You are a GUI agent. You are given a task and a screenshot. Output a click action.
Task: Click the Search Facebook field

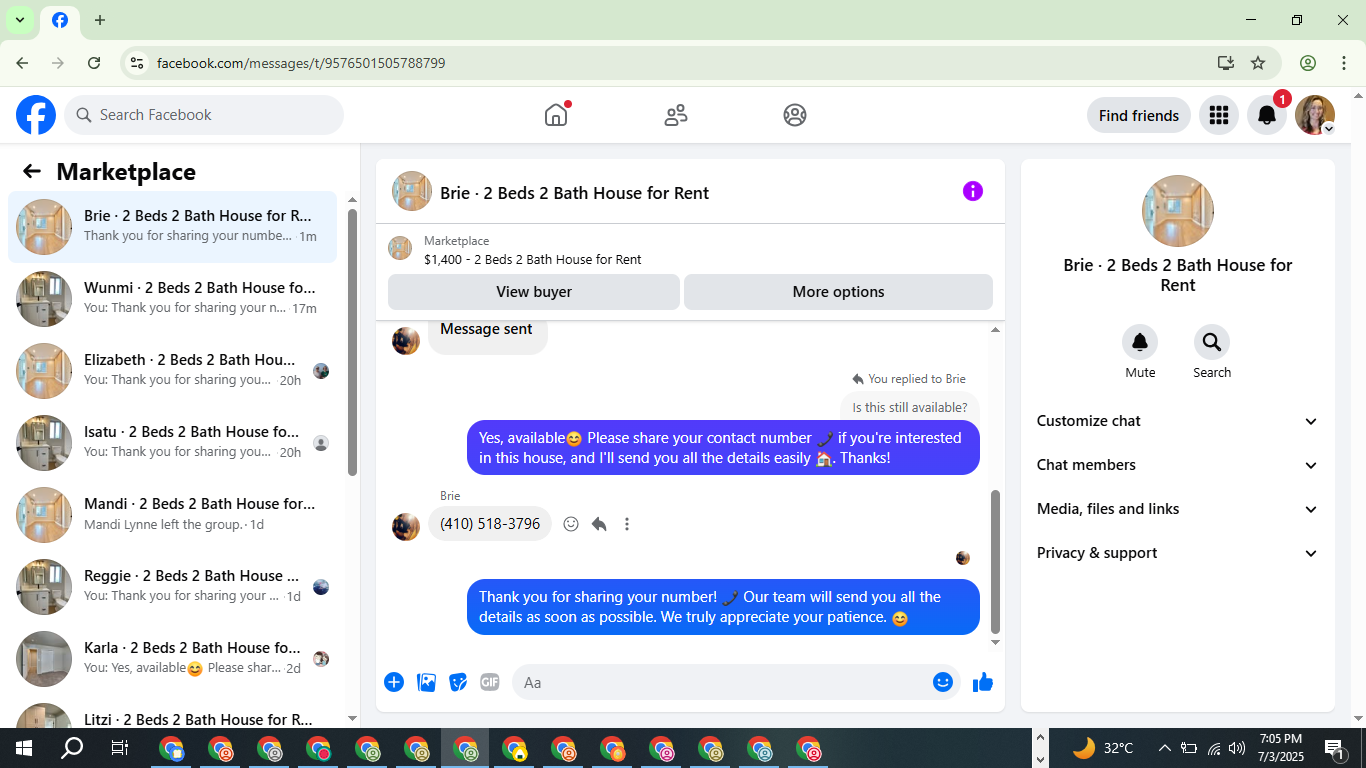[x=204, y=115]
